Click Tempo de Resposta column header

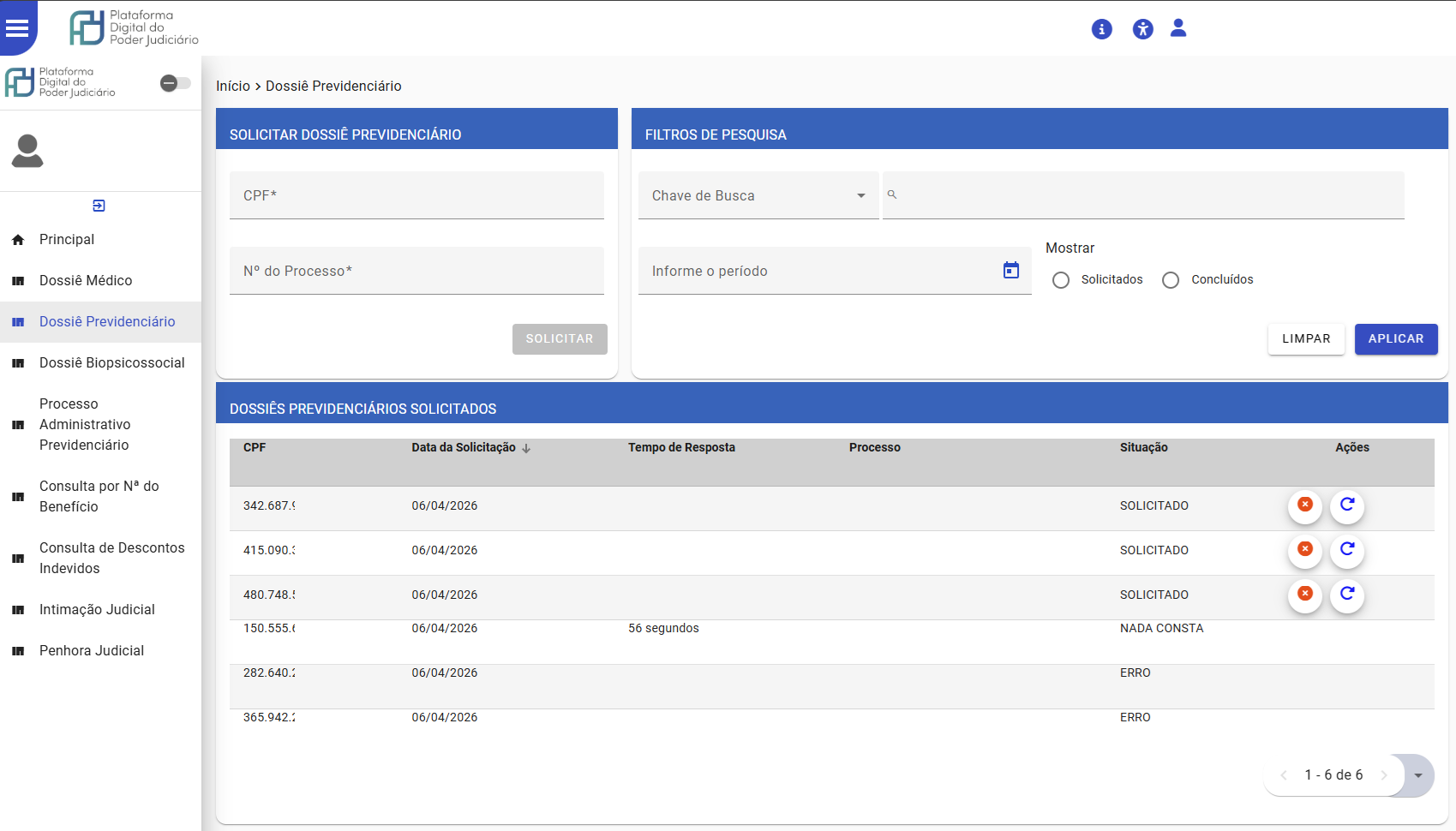(681, 447)
